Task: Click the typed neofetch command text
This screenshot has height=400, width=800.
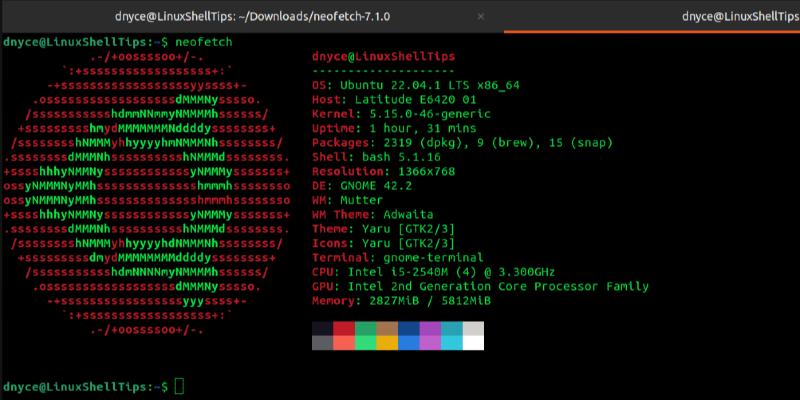Action: coord(203,42)
